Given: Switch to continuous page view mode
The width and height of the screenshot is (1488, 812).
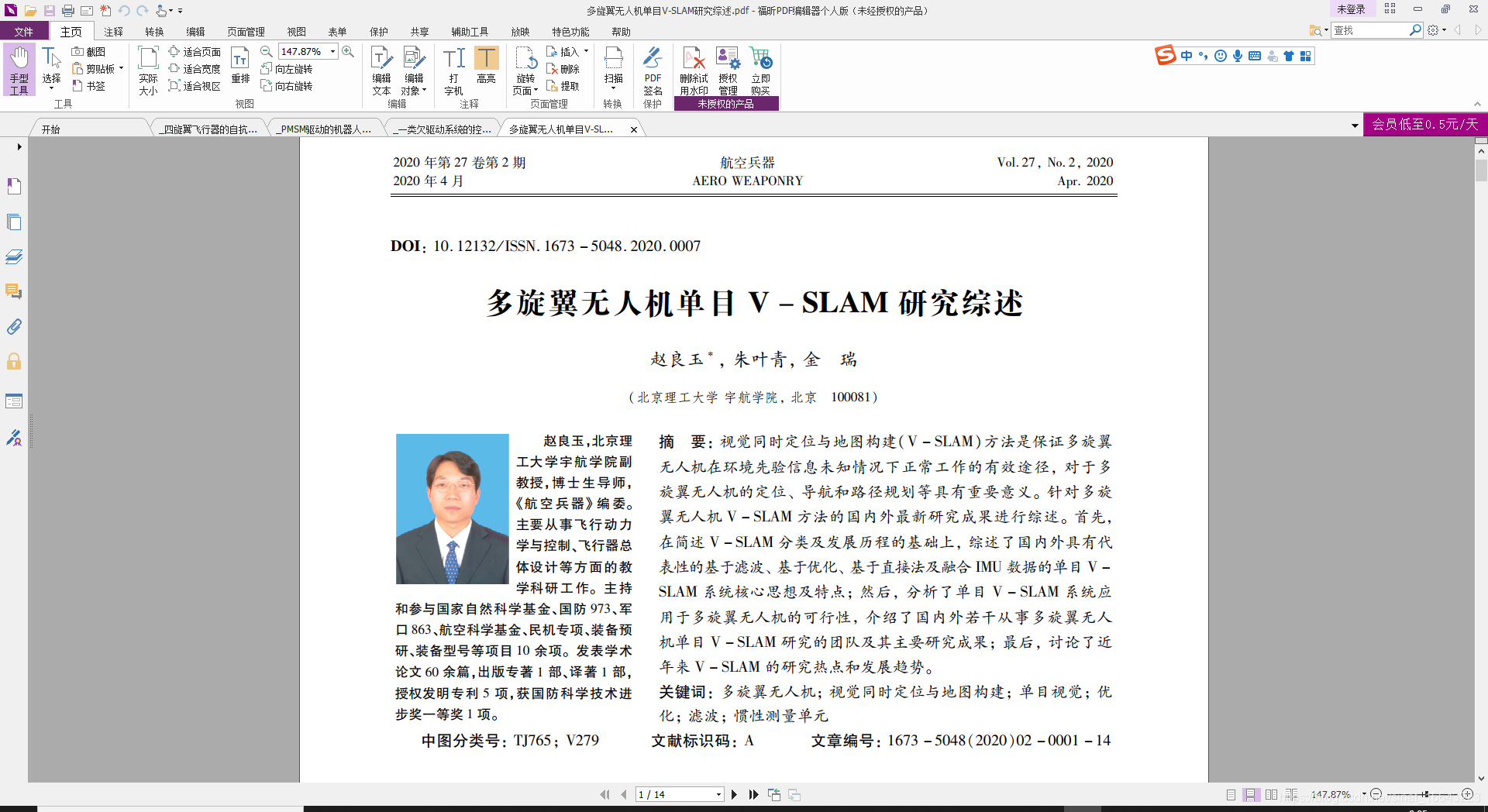Looking at the screenshot, I should pos(1250,794).
